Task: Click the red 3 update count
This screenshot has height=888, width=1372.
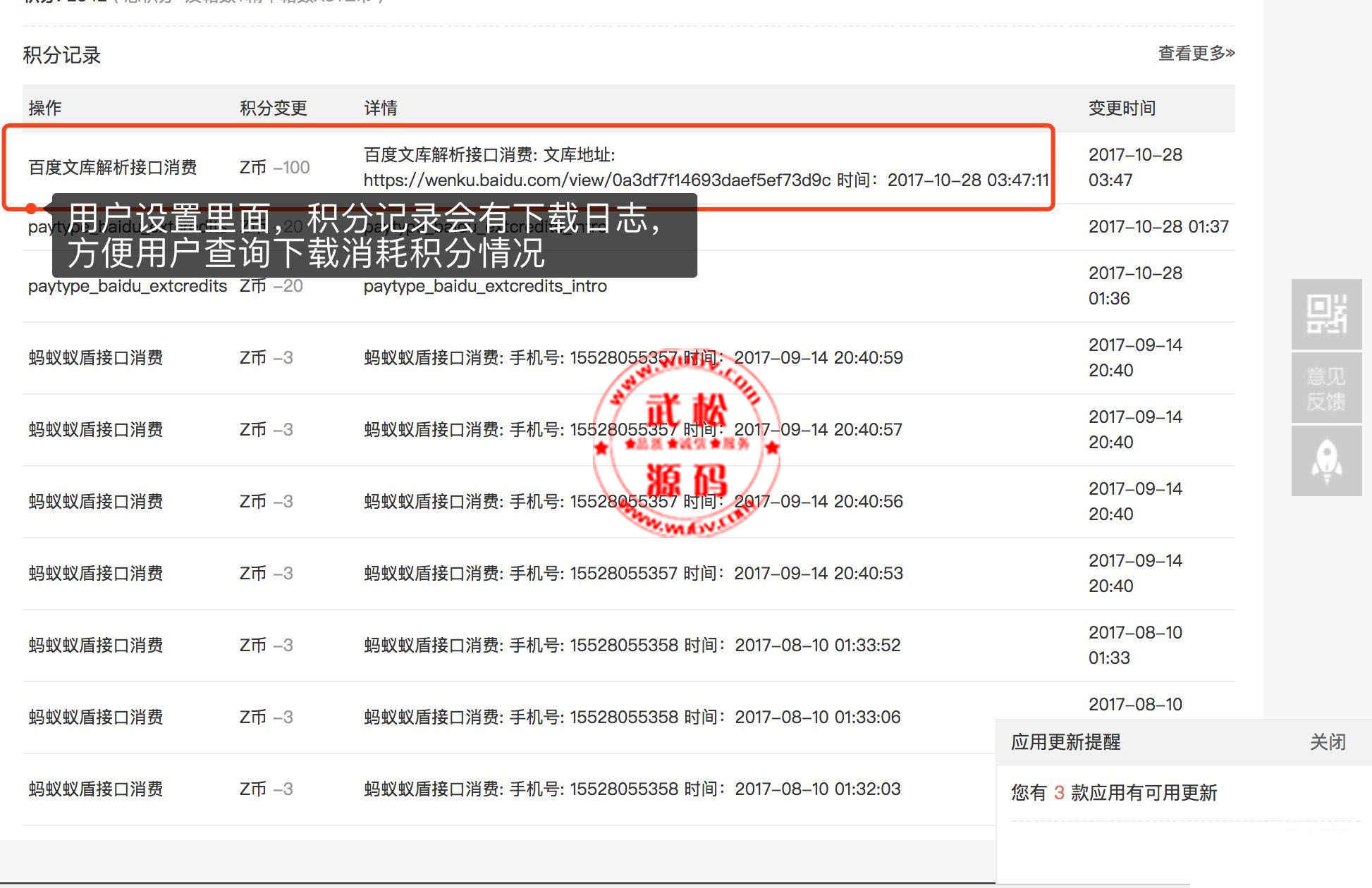Action: 1059,793
